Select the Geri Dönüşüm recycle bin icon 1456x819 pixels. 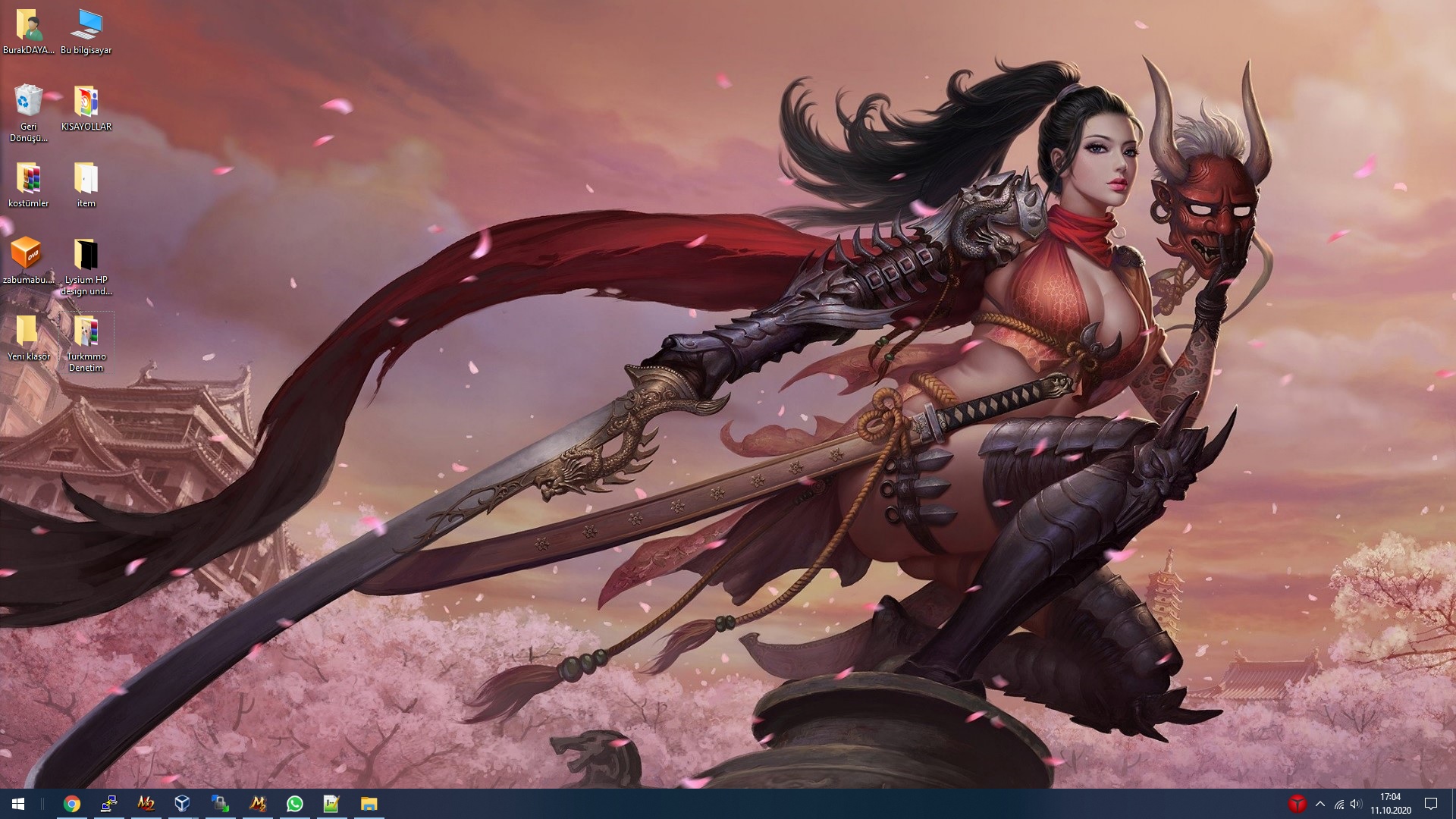pyautogui.click(x=29, y=103)
